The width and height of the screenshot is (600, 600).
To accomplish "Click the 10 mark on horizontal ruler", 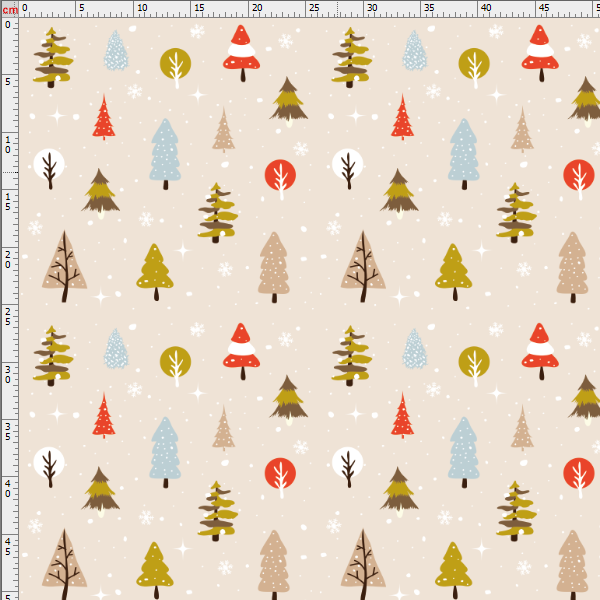I will point(142,8).
